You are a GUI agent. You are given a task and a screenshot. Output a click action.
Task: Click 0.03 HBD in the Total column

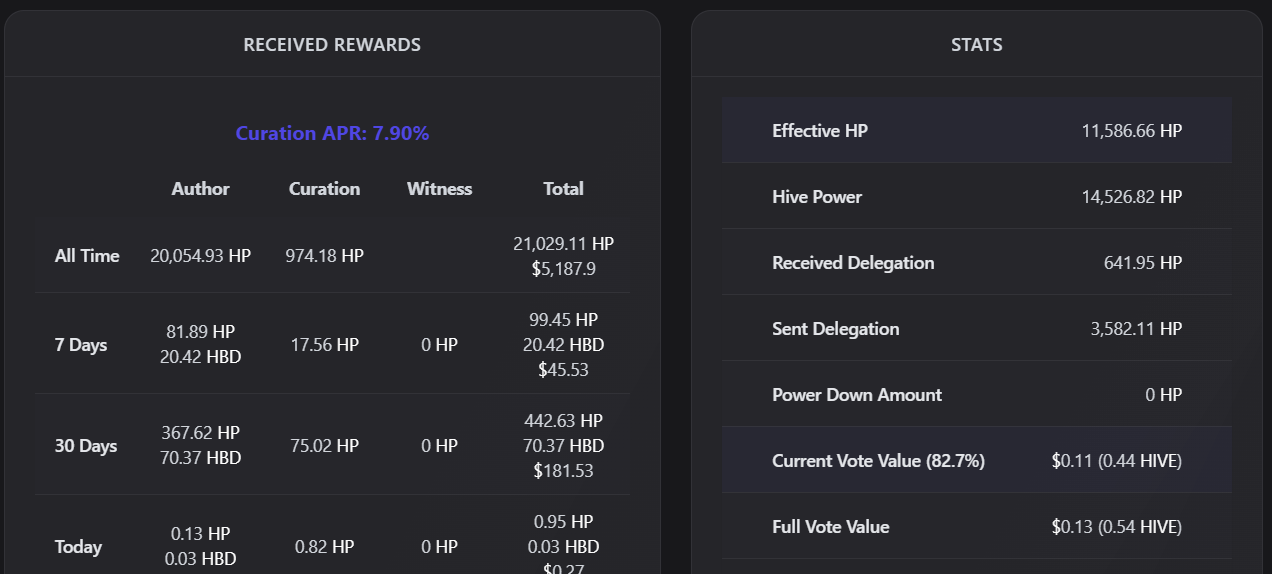(563, 547)
